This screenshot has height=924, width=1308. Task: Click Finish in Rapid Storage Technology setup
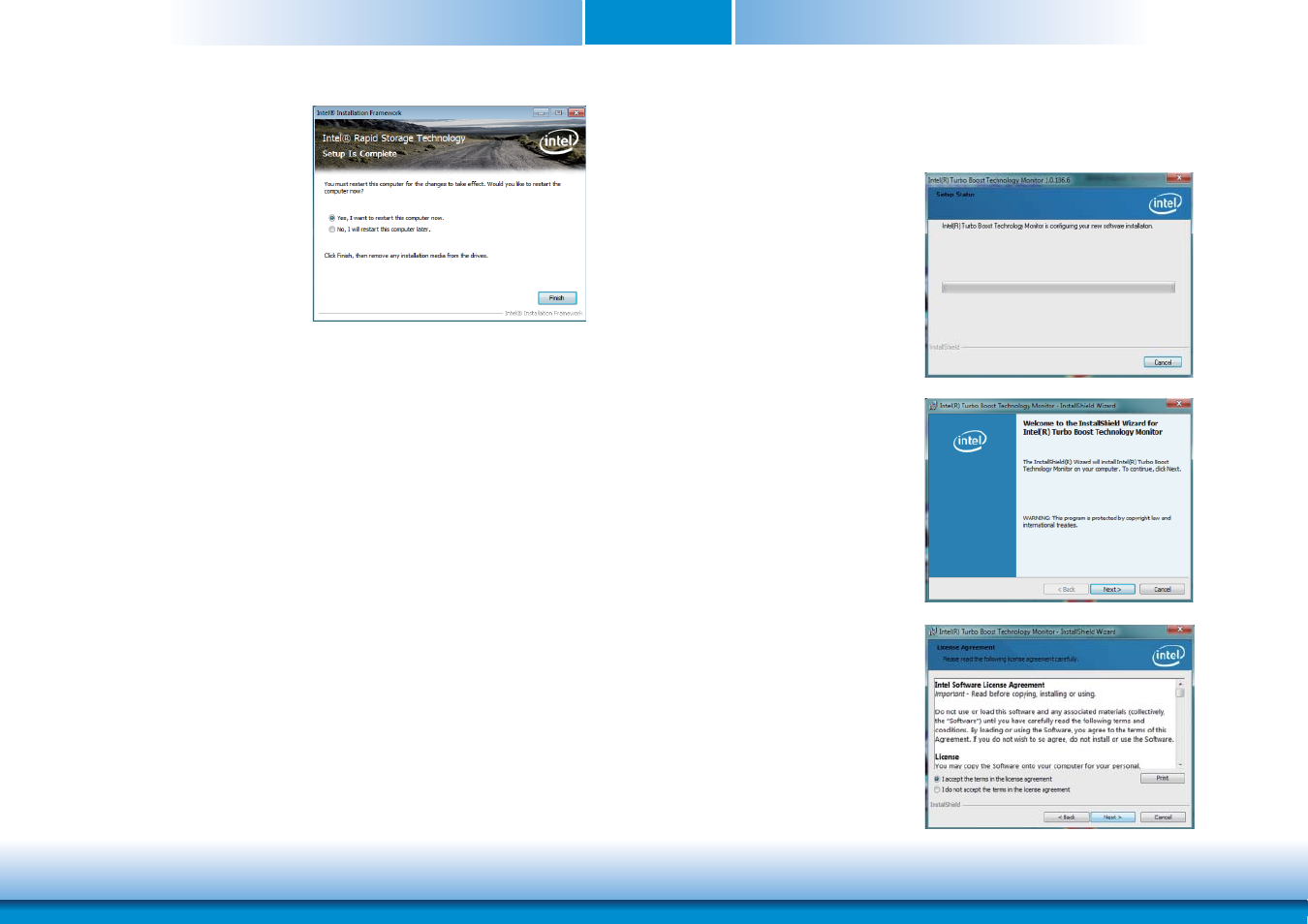point(557,298)
